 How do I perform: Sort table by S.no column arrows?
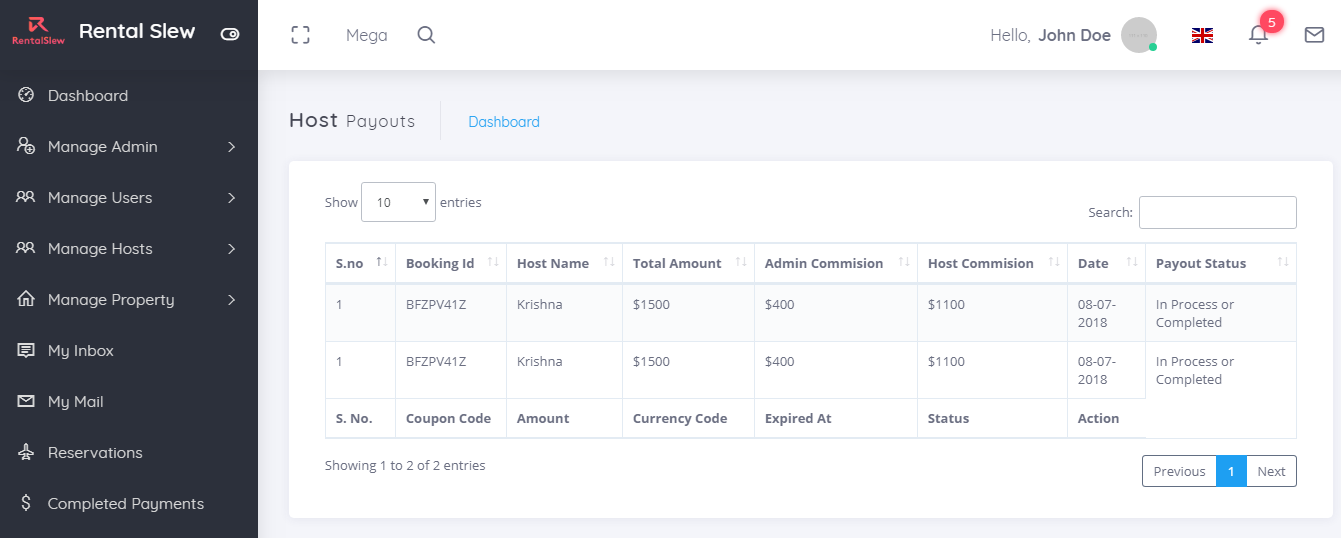pos(381,263)
